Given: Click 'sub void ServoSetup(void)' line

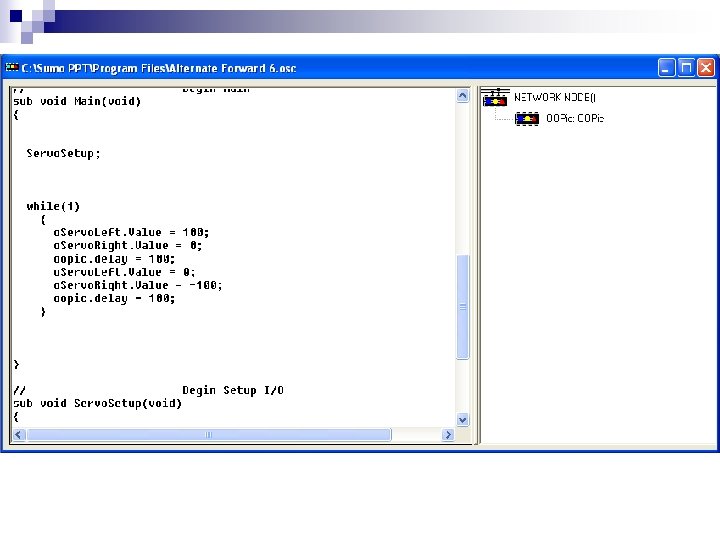Looking at the screenshot, I should (97, 403).
